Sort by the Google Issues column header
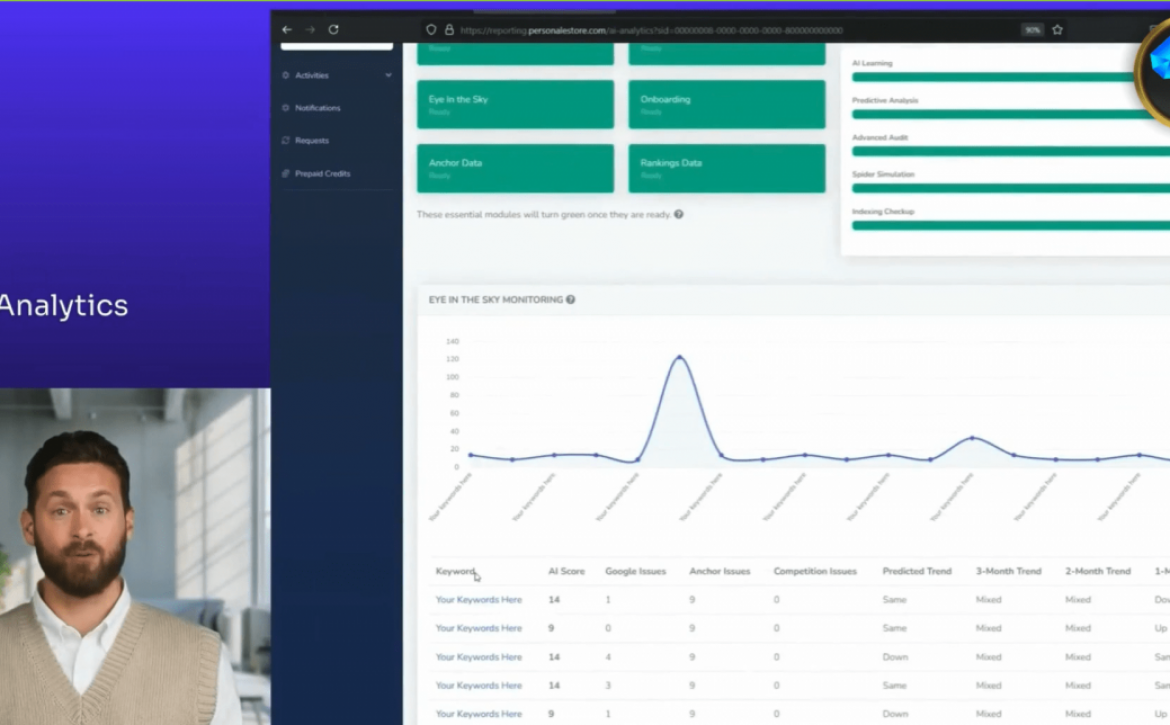1170x725 pixels. pyautogui.click(x=635, y=571)
